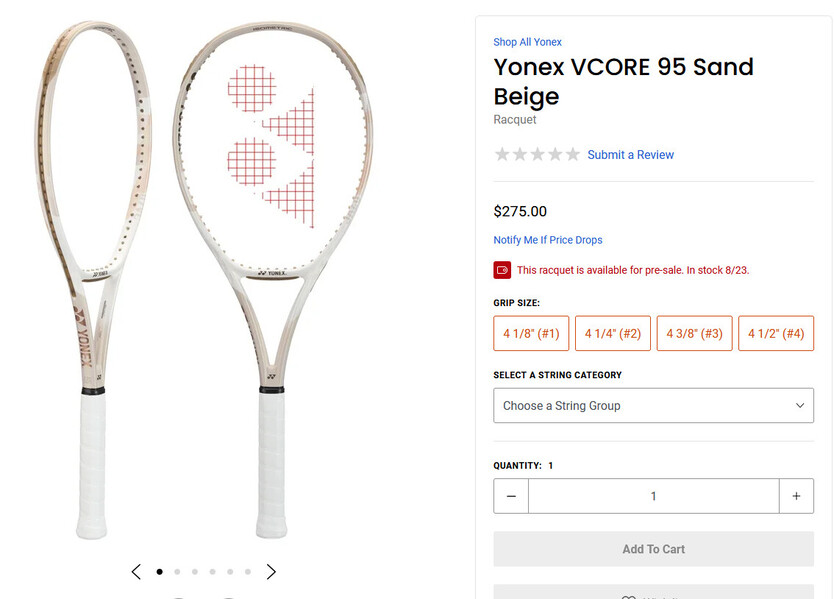Click the Add To Cart button
This screenshot has height=599, width=834.
tap(654, 549)
